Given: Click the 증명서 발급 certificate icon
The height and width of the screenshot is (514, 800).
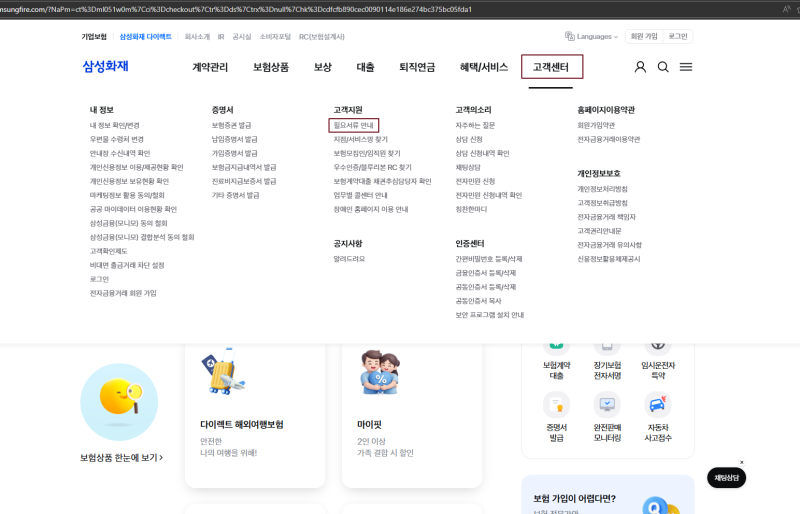Looking at the screenshot, I should [556, 405].
